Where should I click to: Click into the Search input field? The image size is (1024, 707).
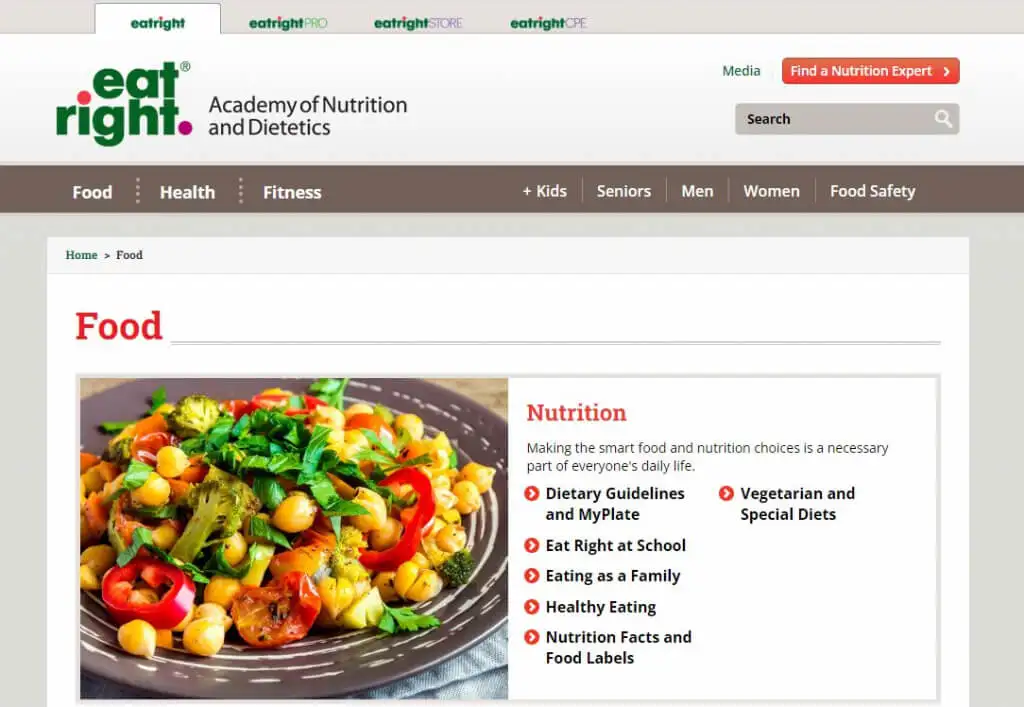point(834,119)
